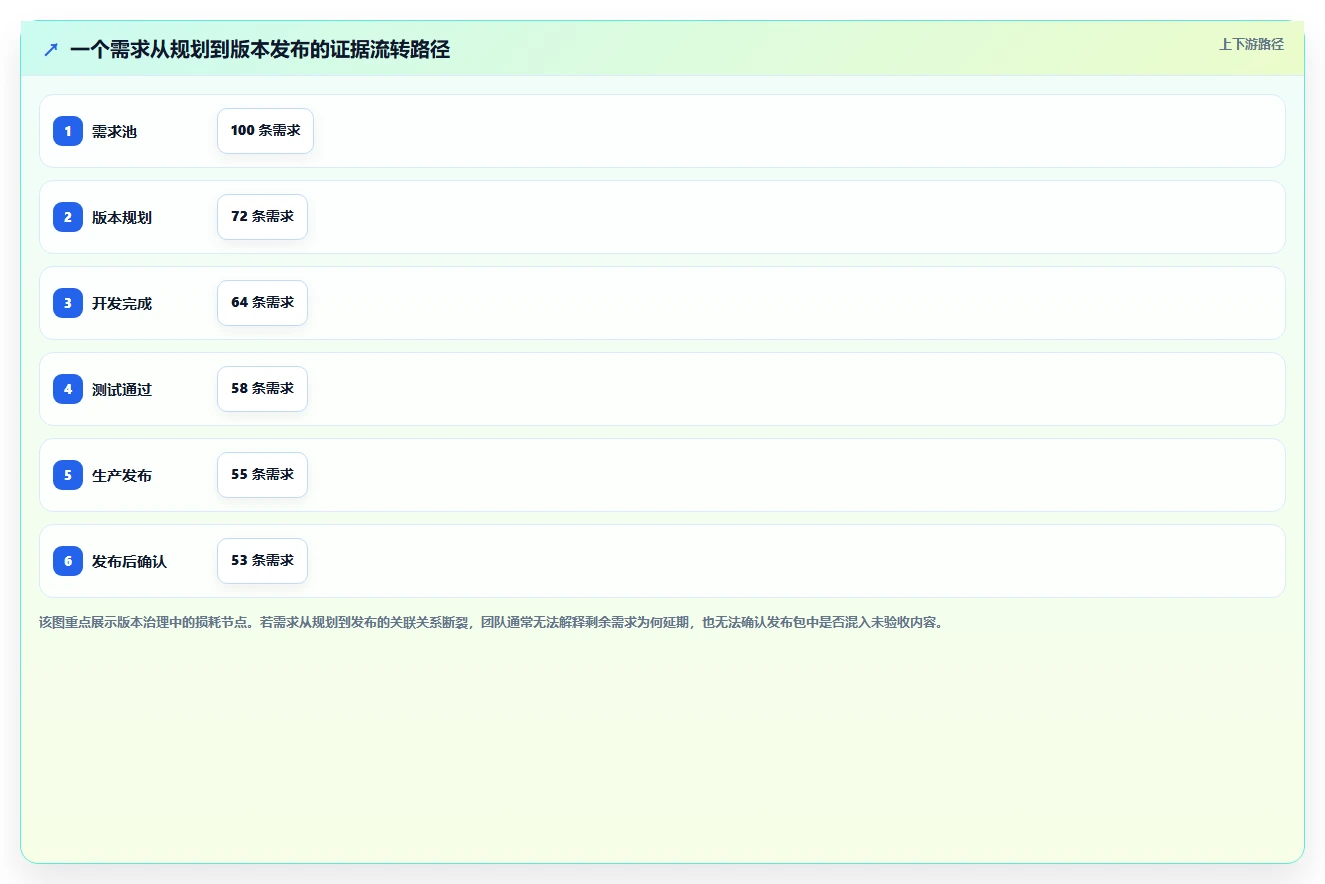The height and width of the screenshot is (884, 1325).
Task: Select the 需求池 stage label
Action: (114, 132)
